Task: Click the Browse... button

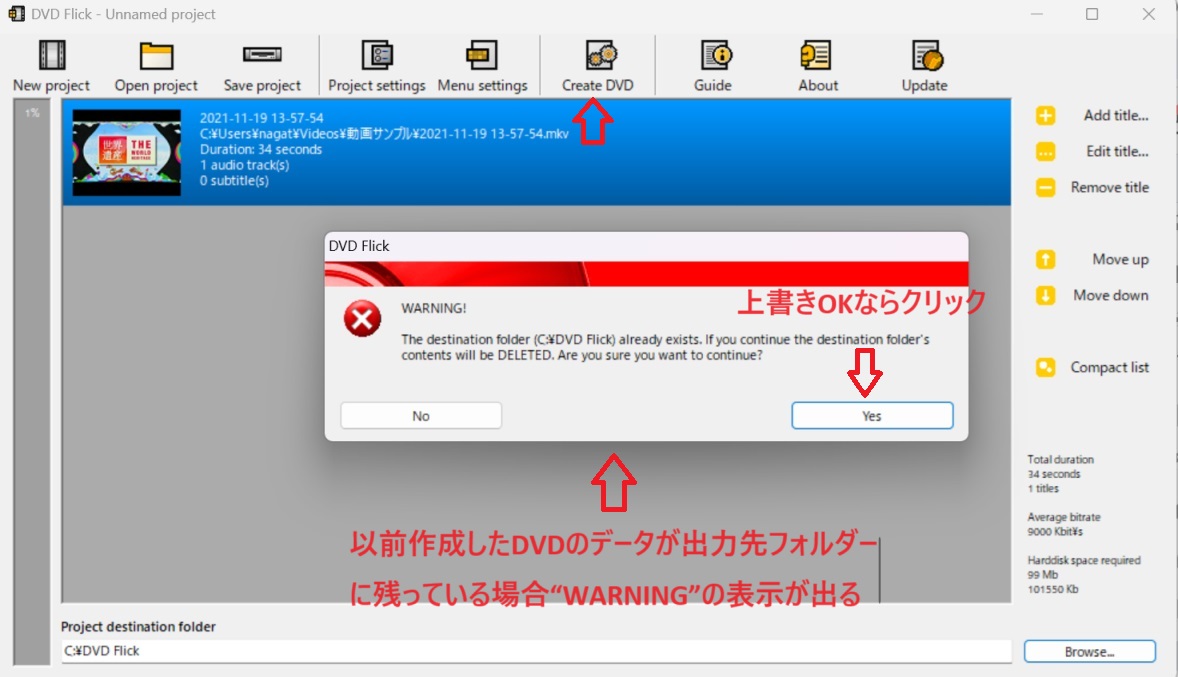Action: click(x=1089, y=651)
